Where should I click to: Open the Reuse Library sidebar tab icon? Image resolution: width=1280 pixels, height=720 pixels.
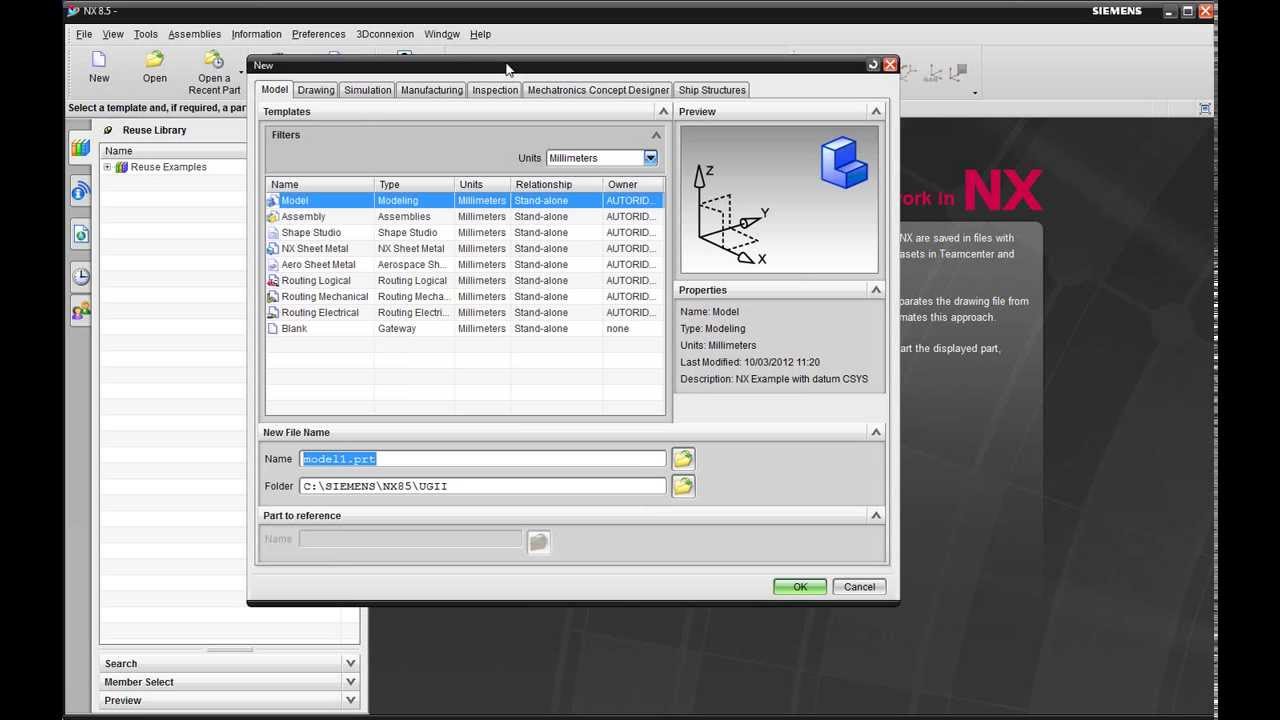point(81,149)
